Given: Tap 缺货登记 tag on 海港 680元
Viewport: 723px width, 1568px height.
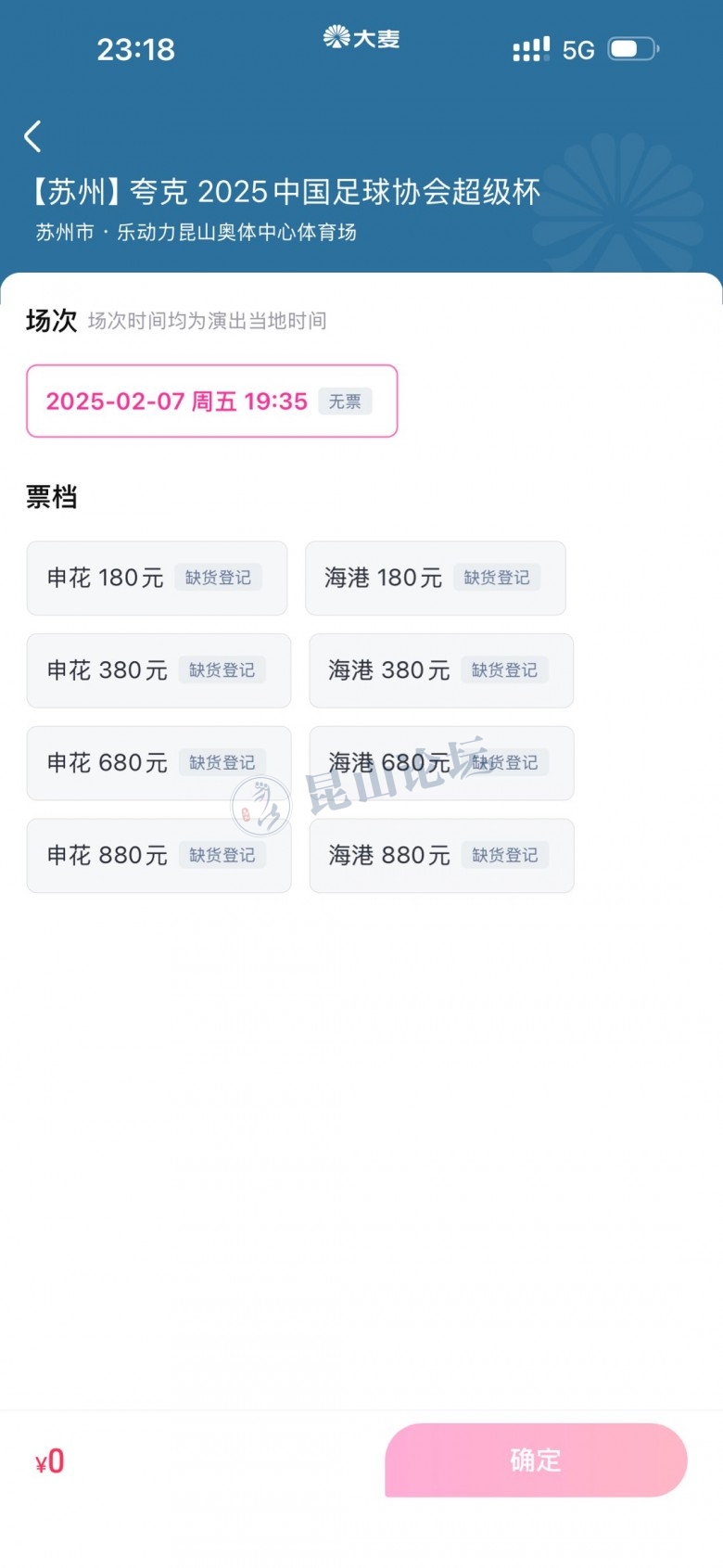Looking at the screenshot, I should (x=505, y=763).
